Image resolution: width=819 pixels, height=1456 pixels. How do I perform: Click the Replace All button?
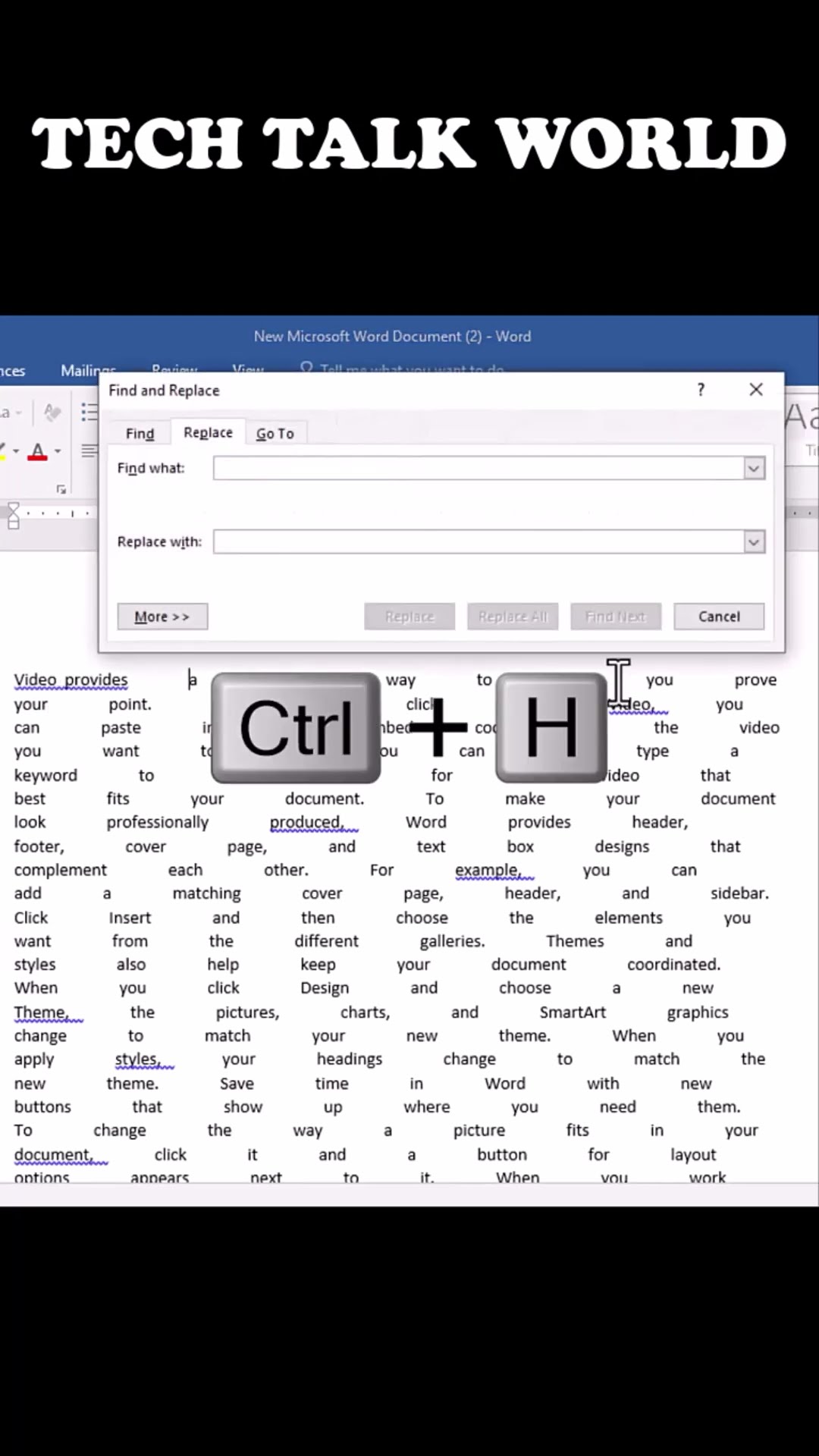[x=513, y=617]
